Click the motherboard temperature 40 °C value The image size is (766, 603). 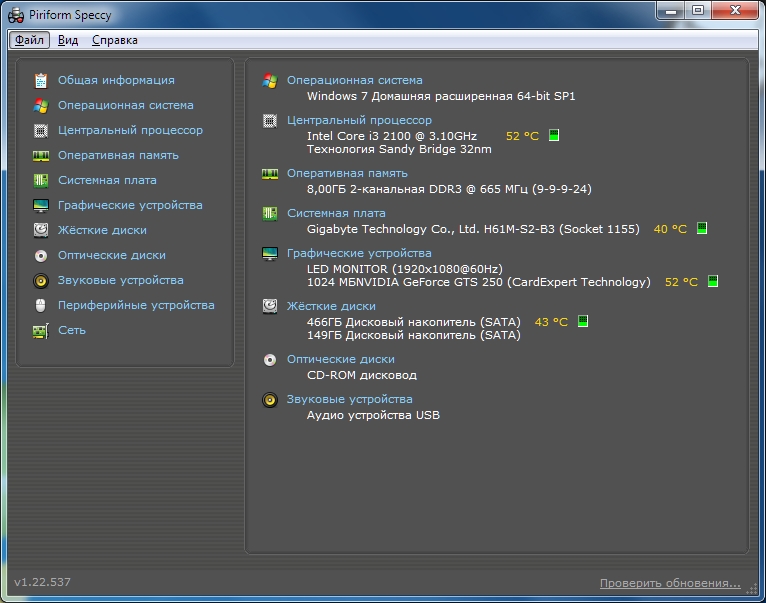[670, 229]
